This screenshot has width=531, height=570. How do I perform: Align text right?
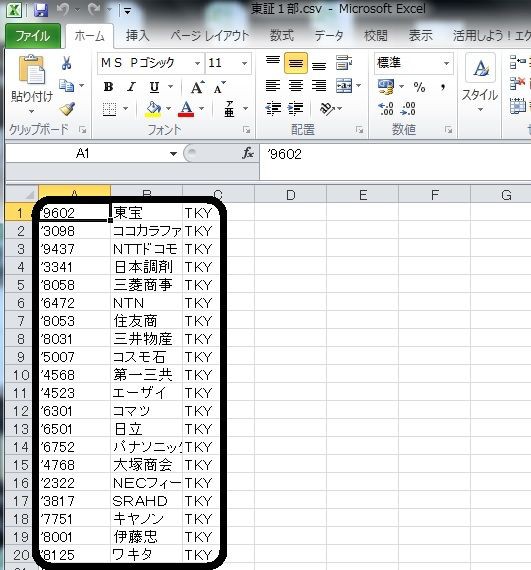(319, 86)
